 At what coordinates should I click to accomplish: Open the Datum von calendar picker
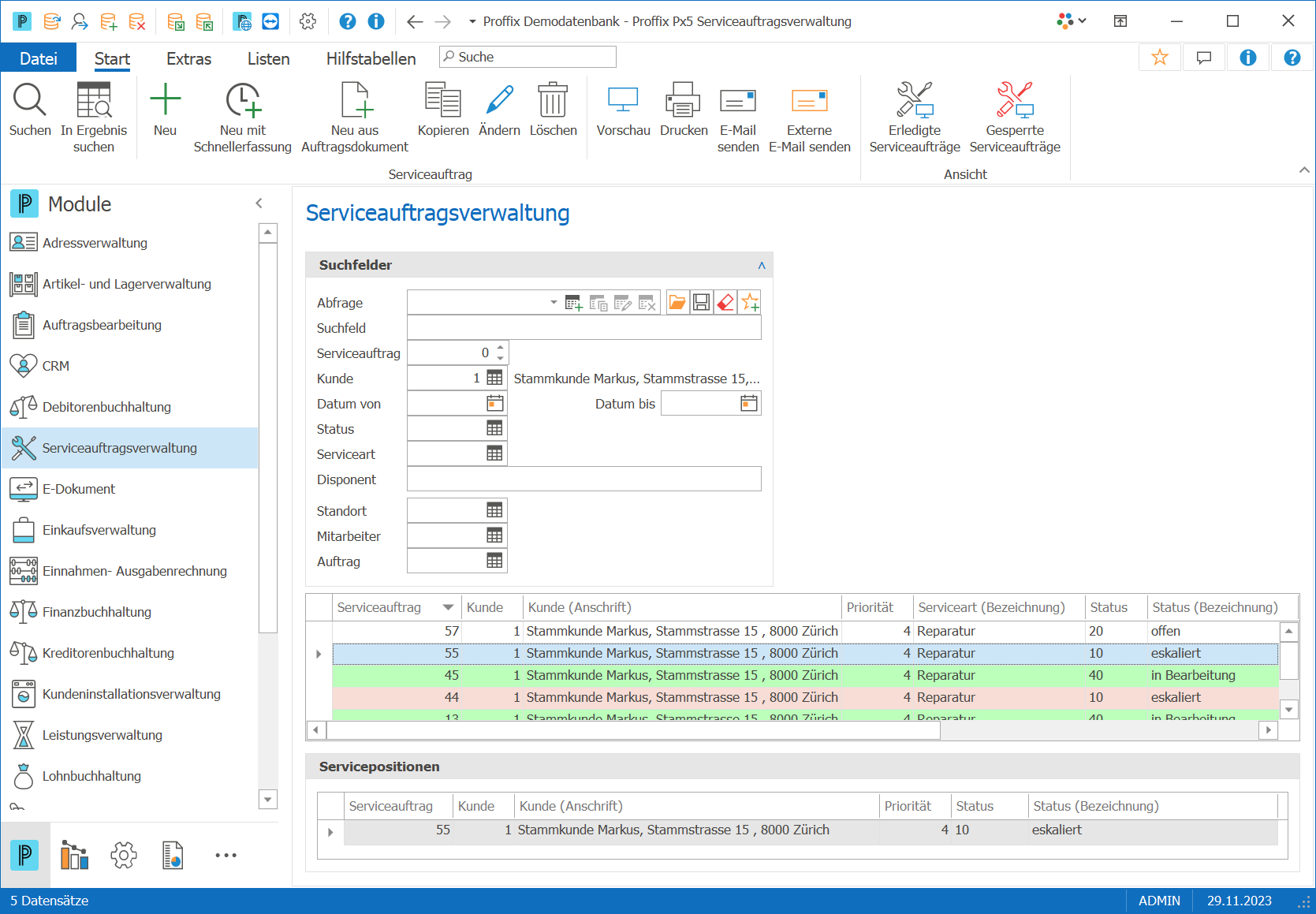(494, 404)
